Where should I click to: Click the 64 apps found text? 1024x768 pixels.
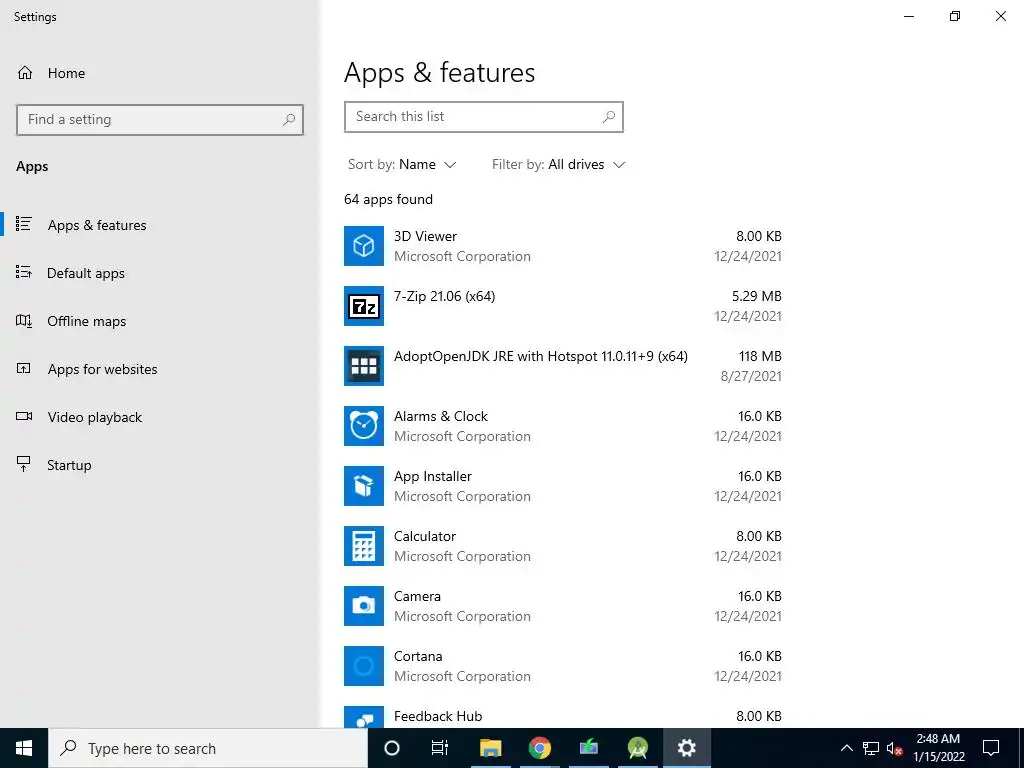pyautogui.click(x=389, y=199)
